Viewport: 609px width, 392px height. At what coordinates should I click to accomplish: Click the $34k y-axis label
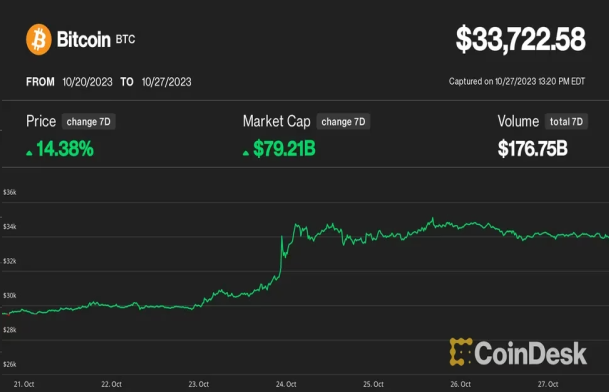(x=10, y=226)
